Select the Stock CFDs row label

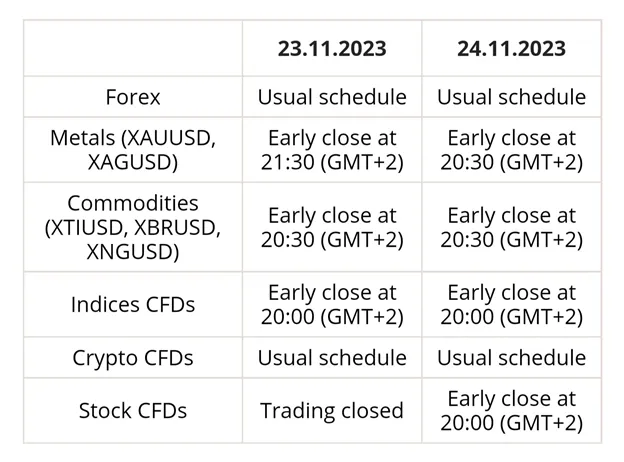pos(133,411)
